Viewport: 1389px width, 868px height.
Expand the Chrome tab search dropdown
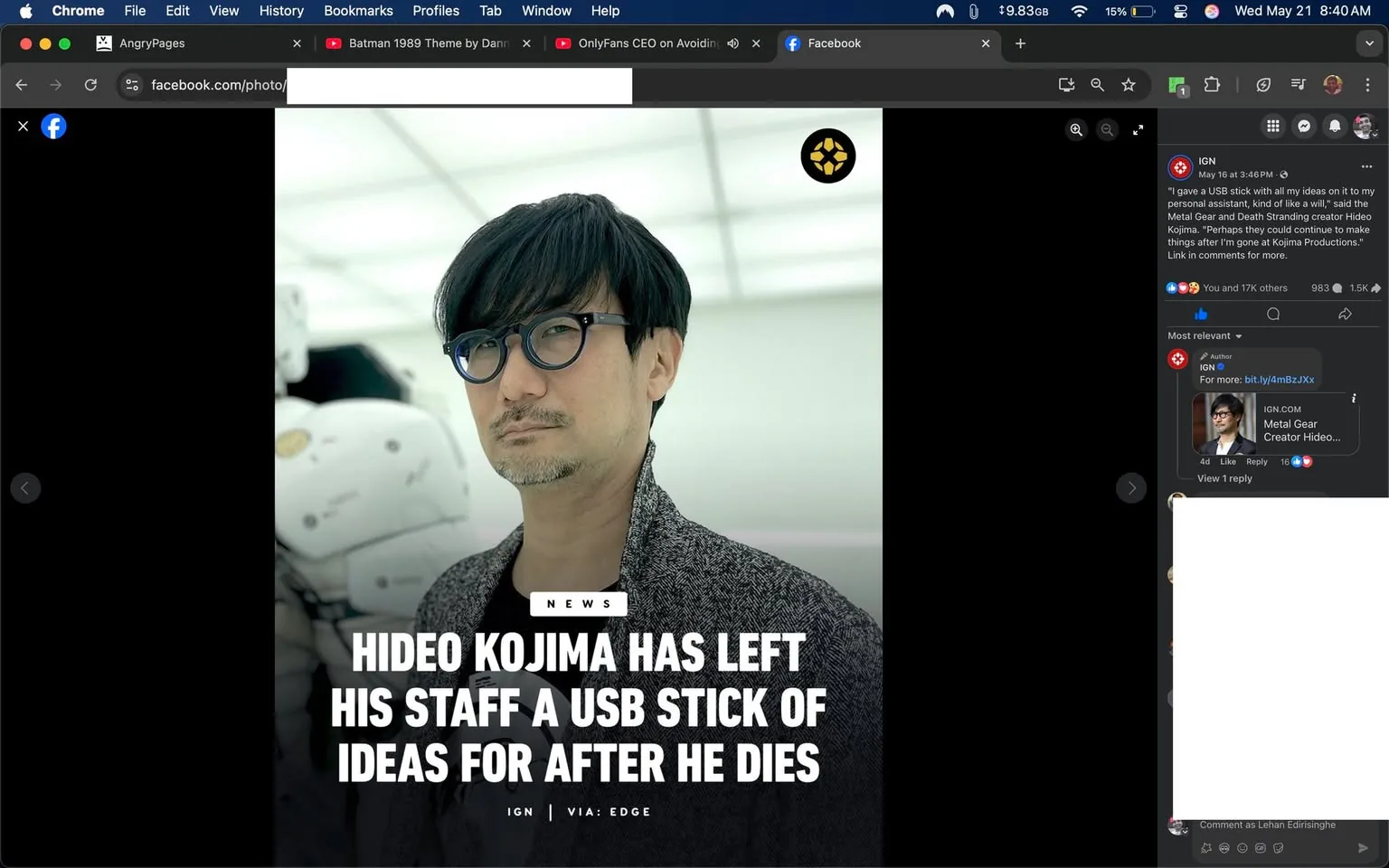(x=1369, y=43)
